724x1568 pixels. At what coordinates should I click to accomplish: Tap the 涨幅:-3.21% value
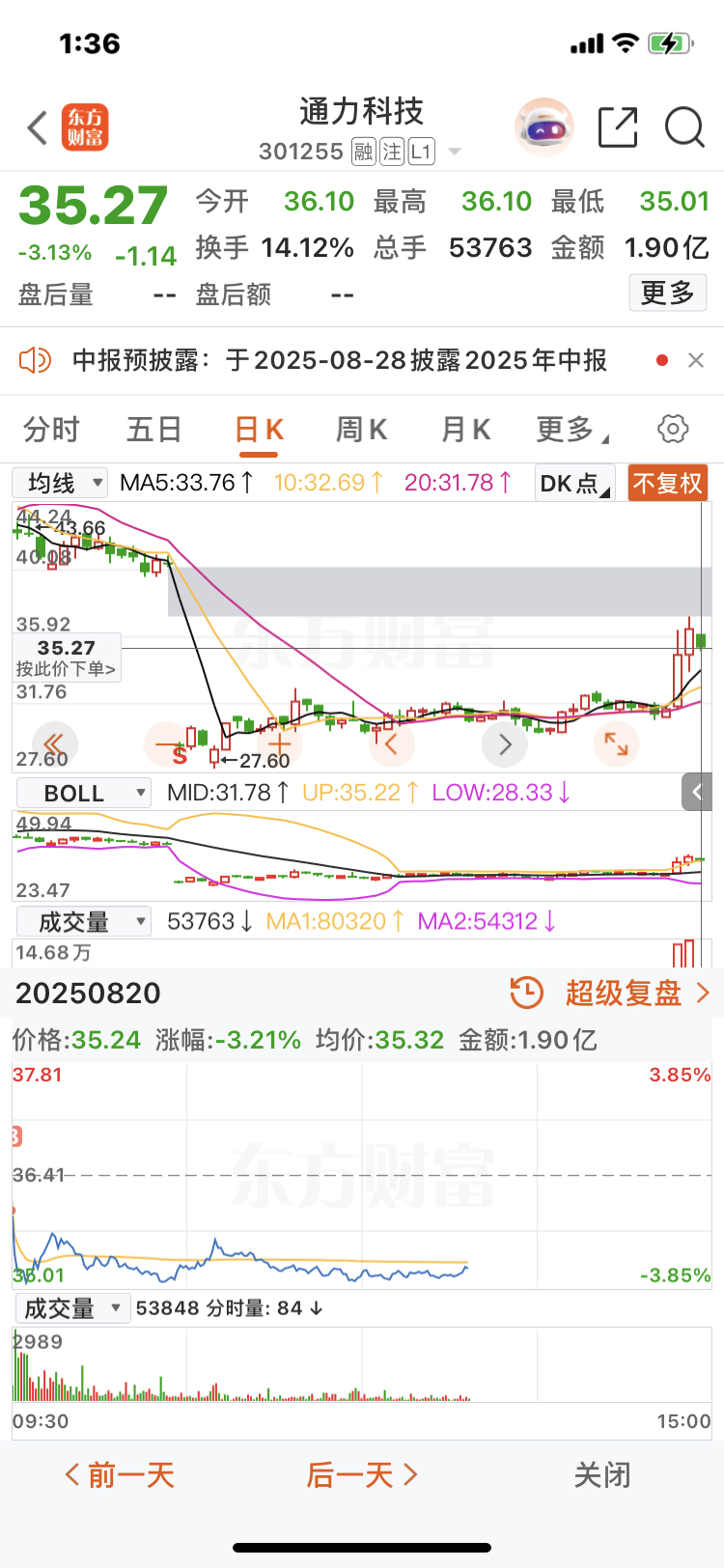229,1040
